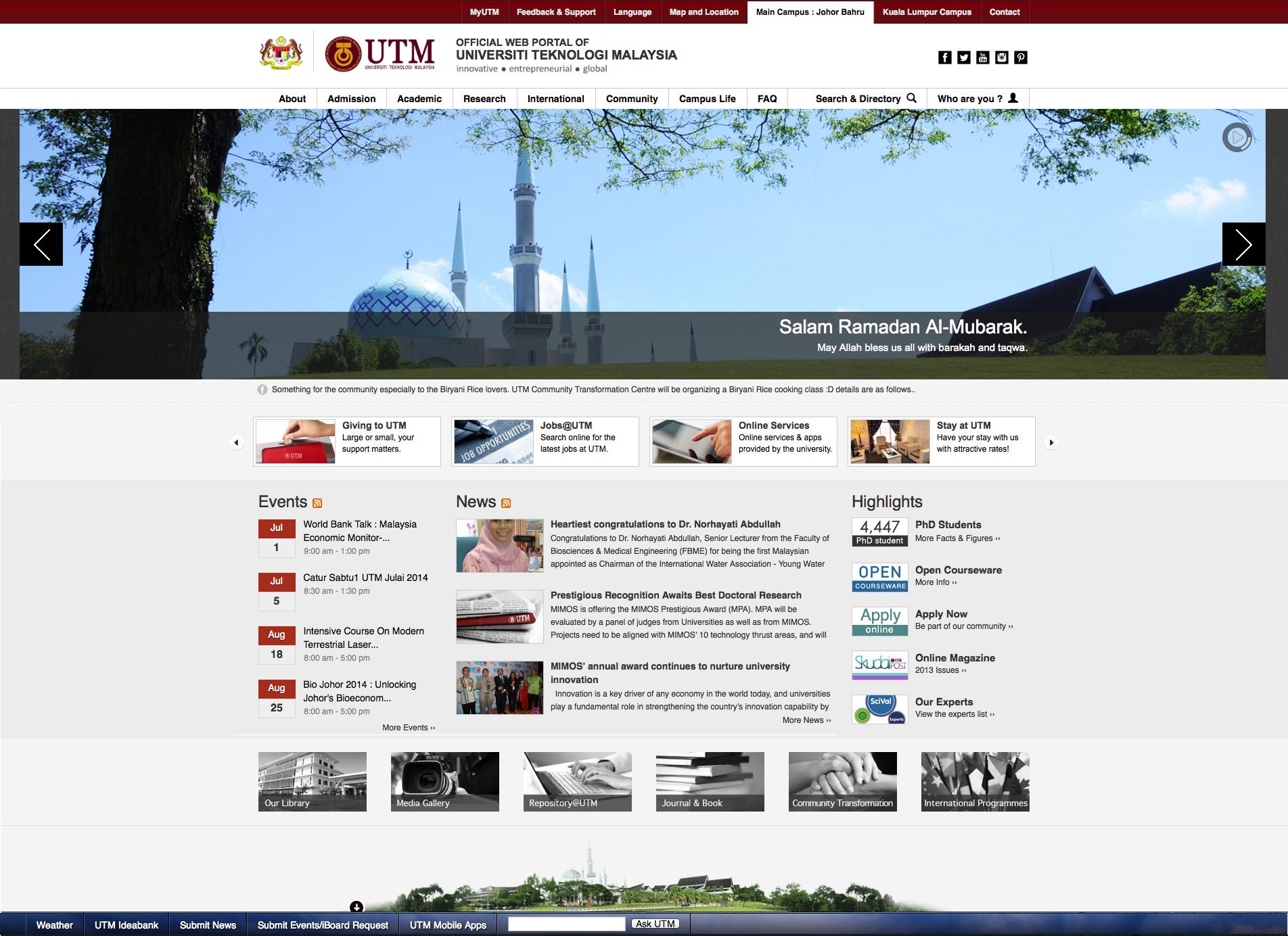This screenshot has width=1288, height=936.
Task: Click the person icon beside Who are you
Action: [x=1013, y=98]
